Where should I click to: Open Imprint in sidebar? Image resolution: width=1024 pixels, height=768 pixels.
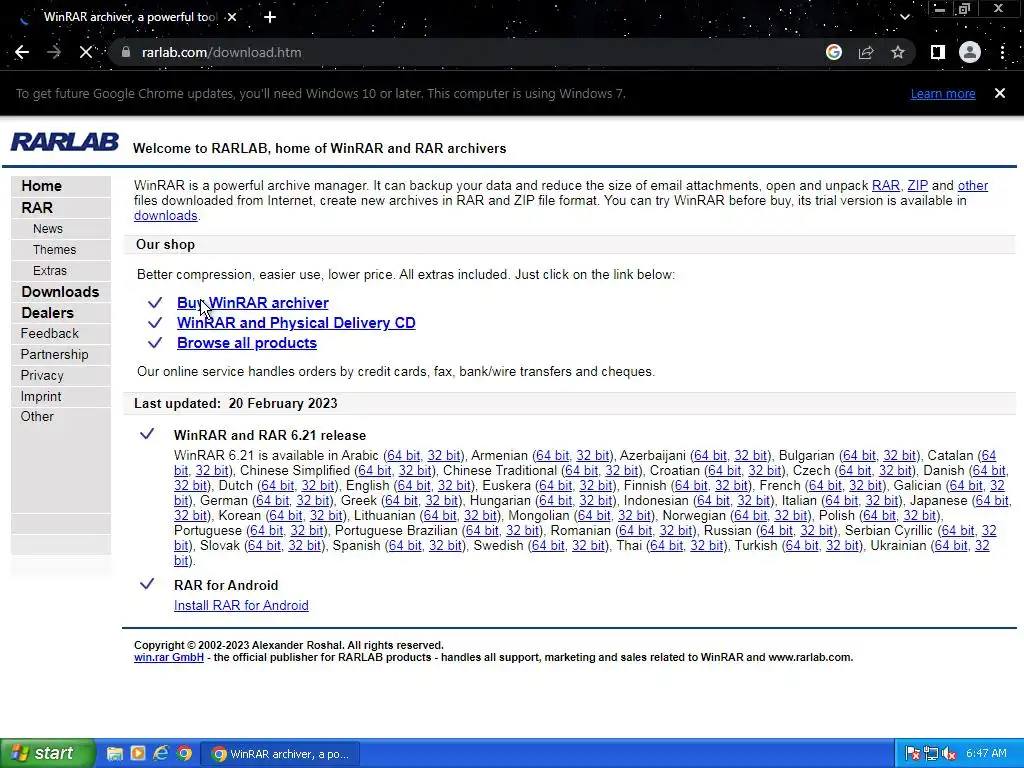pyautogui.click(x=40, y=396)
